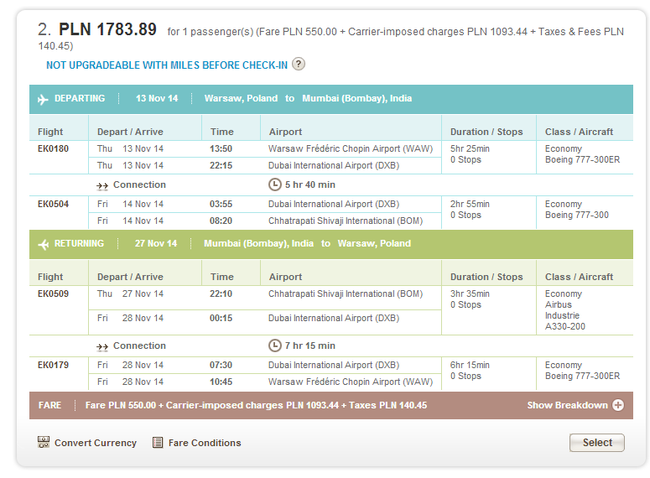Click the Not Upgradeable With Miles notice
Viewport: 650px width, 478px height.
167,65
